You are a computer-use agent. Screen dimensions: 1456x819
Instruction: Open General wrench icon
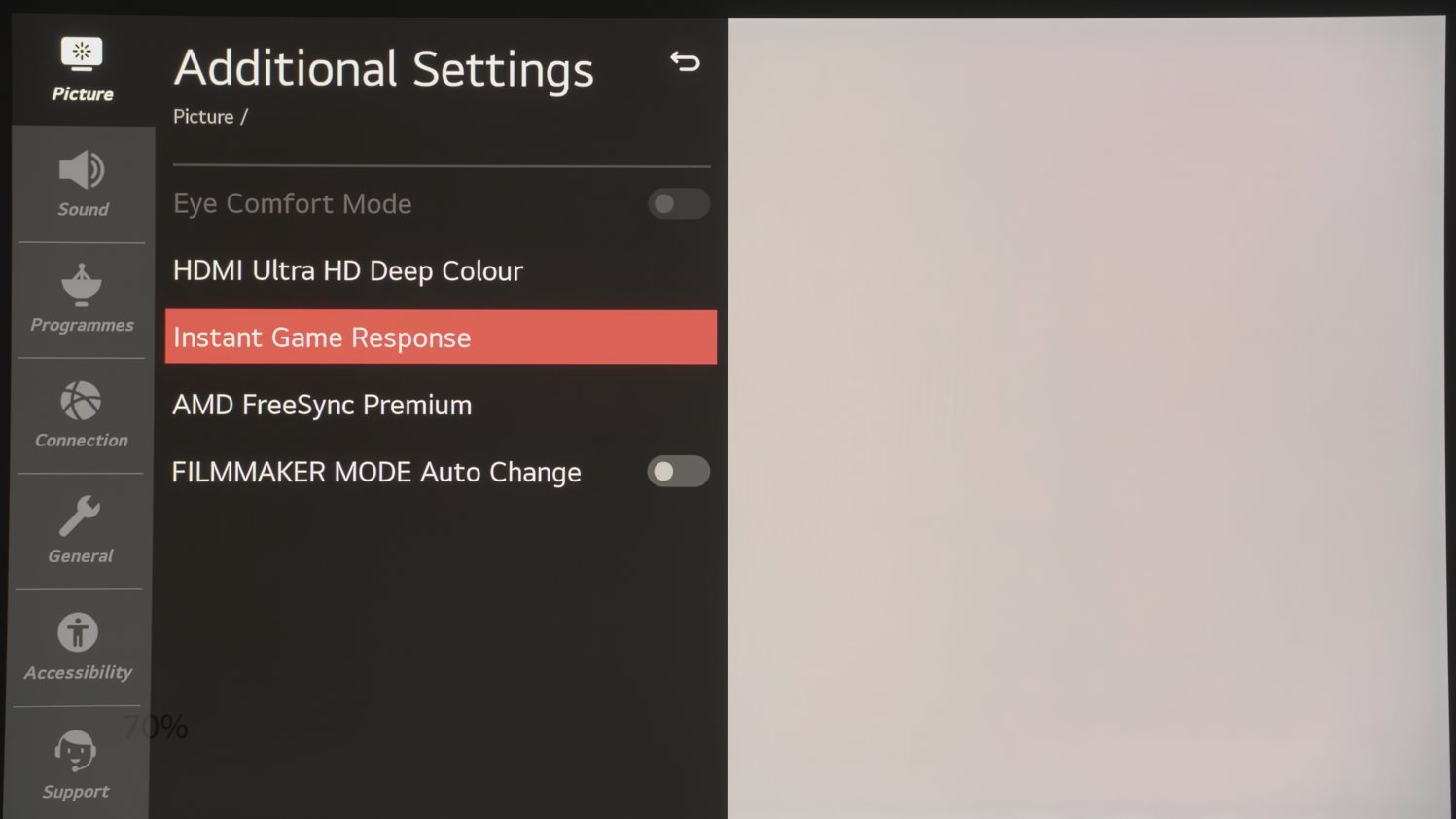[x=80, y=516]
